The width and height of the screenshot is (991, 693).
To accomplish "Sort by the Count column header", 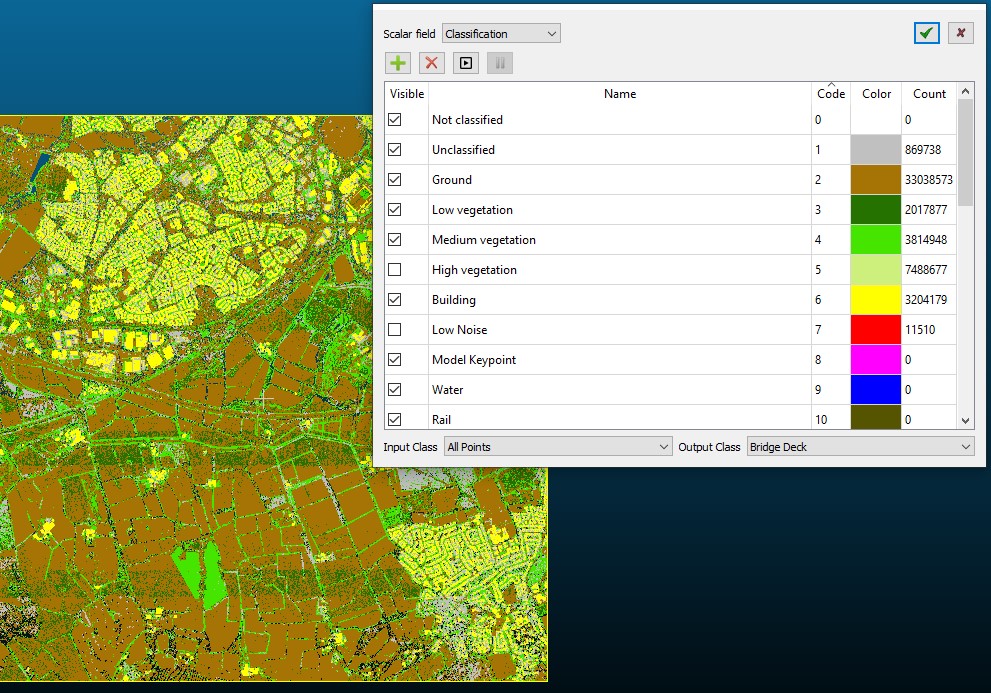I will (929, 94).
